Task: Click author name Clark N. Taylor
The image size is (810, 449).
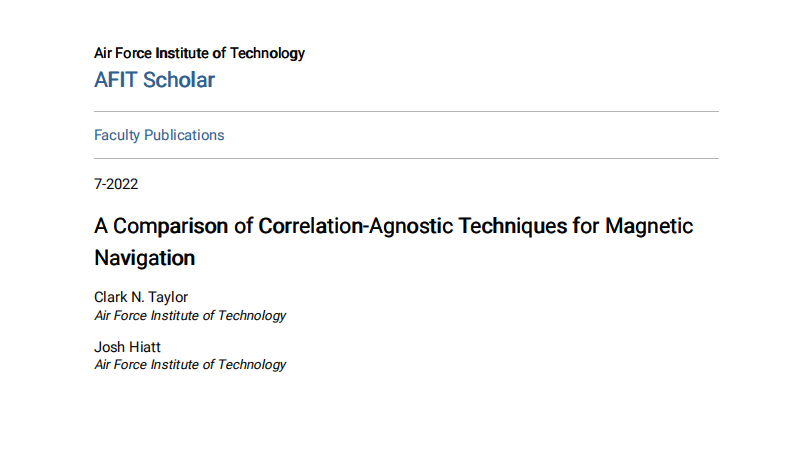Action: click(x=141, y=297)
